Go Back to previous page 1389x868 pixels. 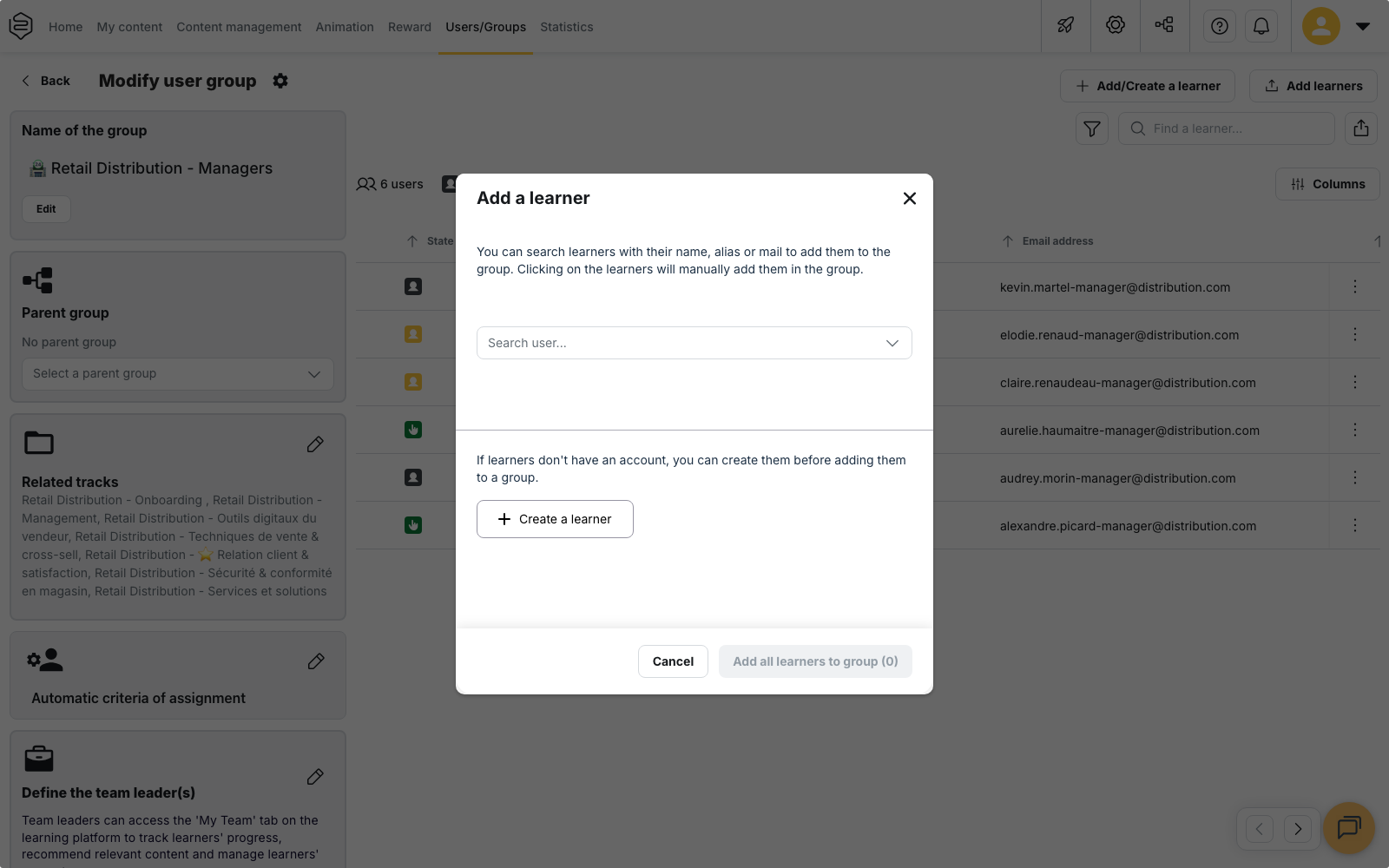[45, 81]
